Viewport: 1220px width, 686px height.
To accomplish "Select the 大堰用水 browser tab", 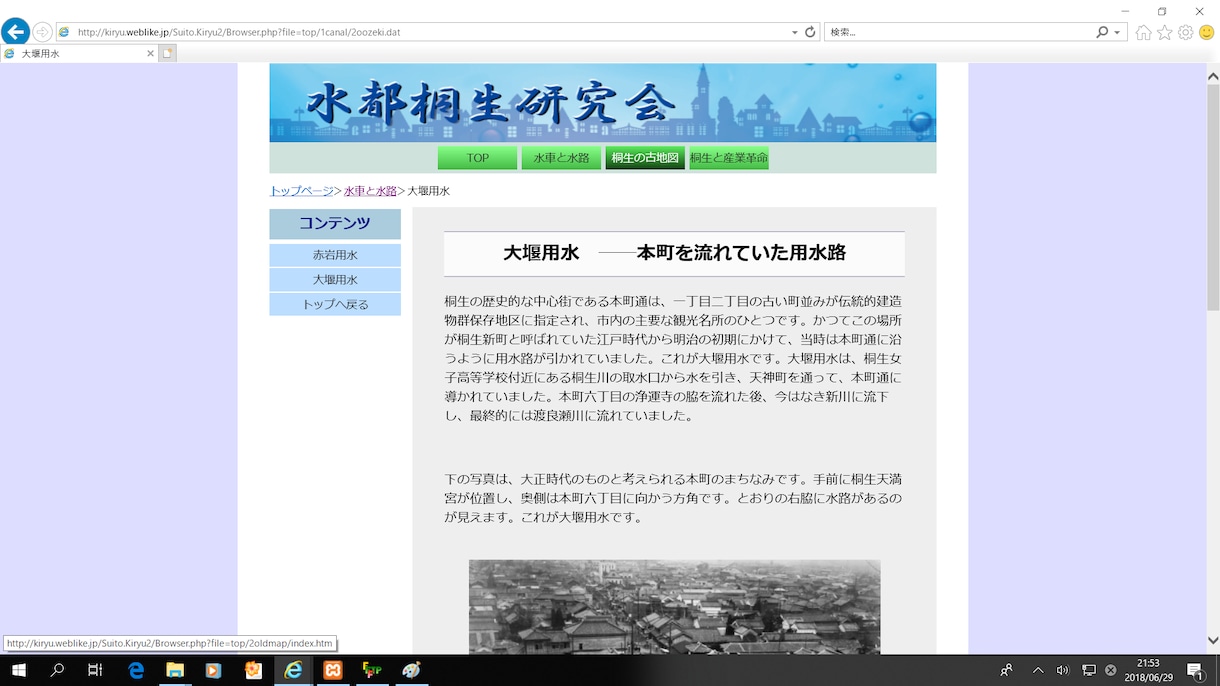I will 80,54.
